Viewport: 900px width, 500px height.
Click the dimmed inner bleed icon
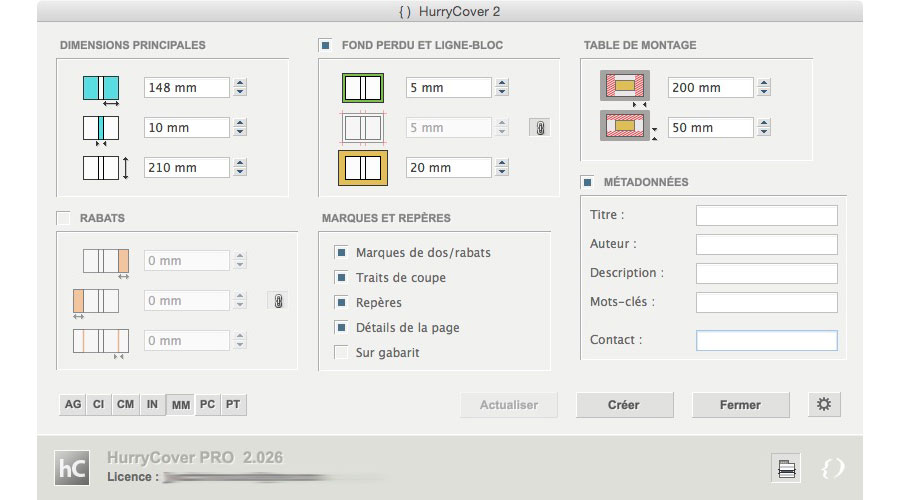coord(363,127)
